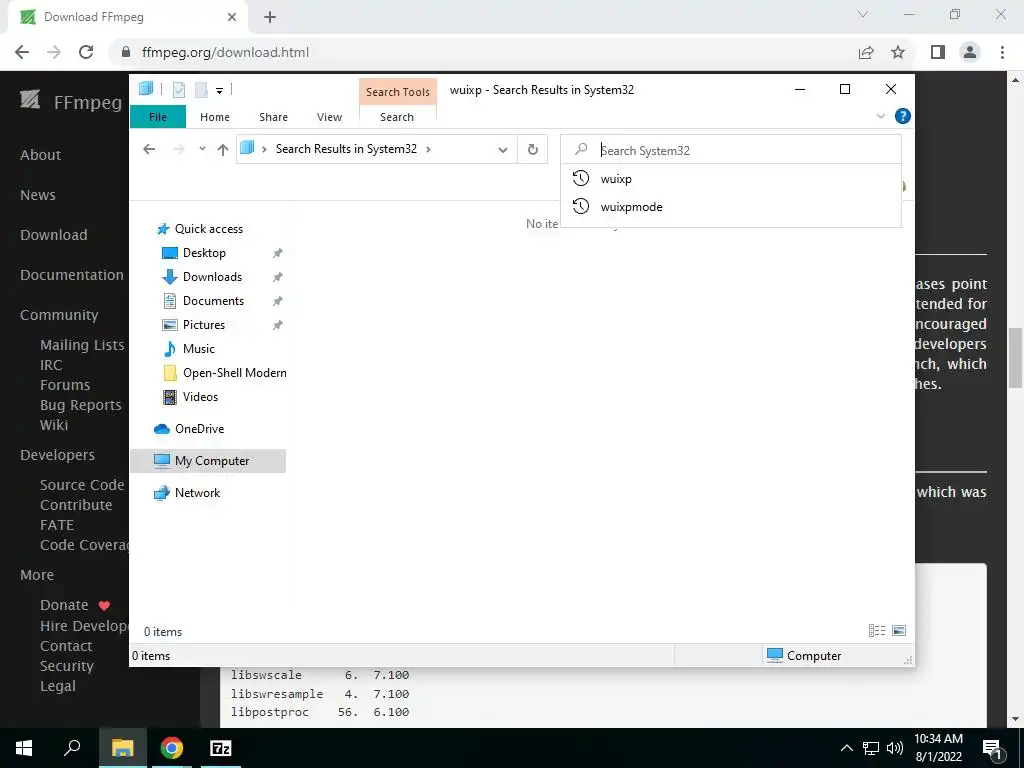Open Music folder in navigation pane
Image resolution: width=1024 pixels, height=768 pixels.
click(199, 349)
